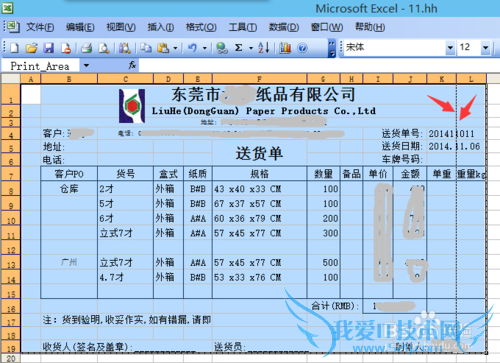
Task: Open print preview
Action: coord(104,48)
